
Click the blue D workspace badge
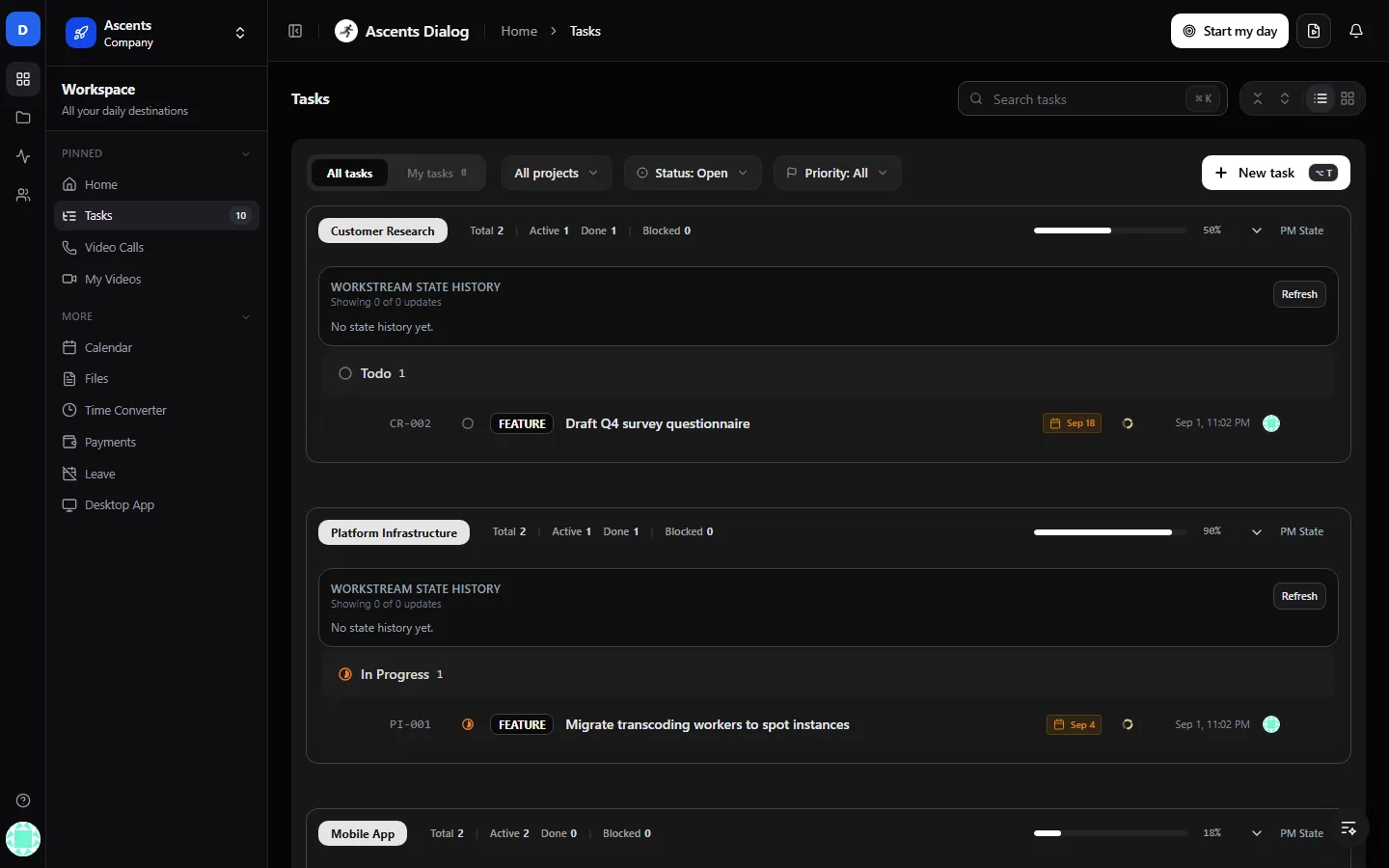(23, 30)
